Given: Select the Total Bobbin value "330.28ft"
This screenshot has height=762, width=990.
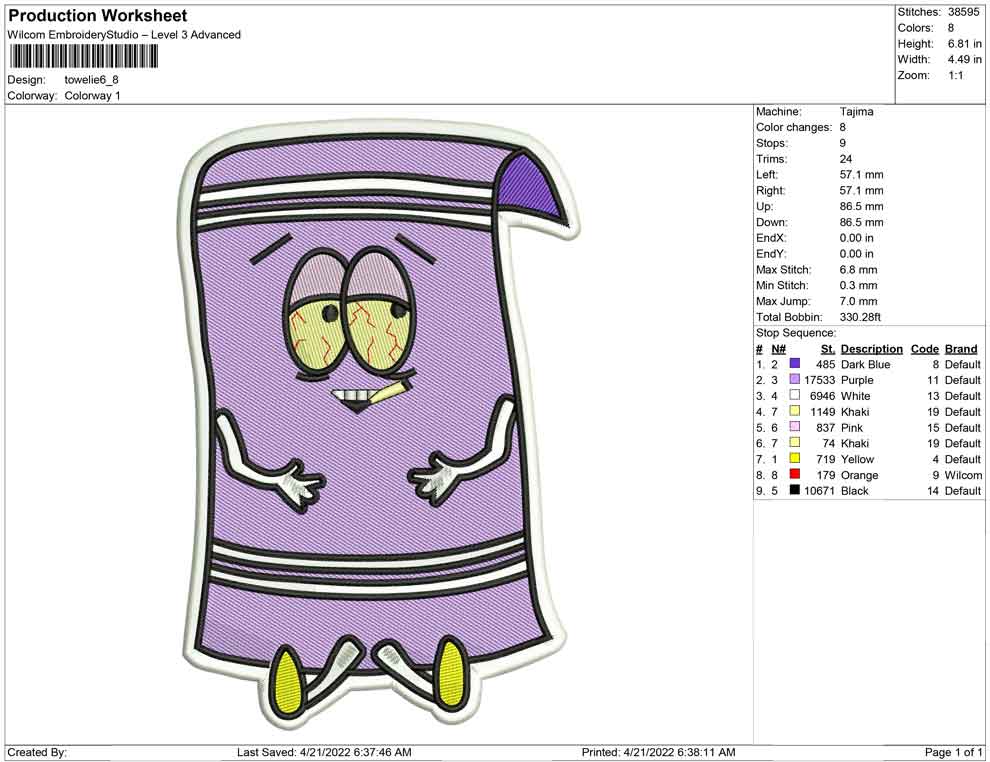Looking at the screenshot, I should [860, 317].
